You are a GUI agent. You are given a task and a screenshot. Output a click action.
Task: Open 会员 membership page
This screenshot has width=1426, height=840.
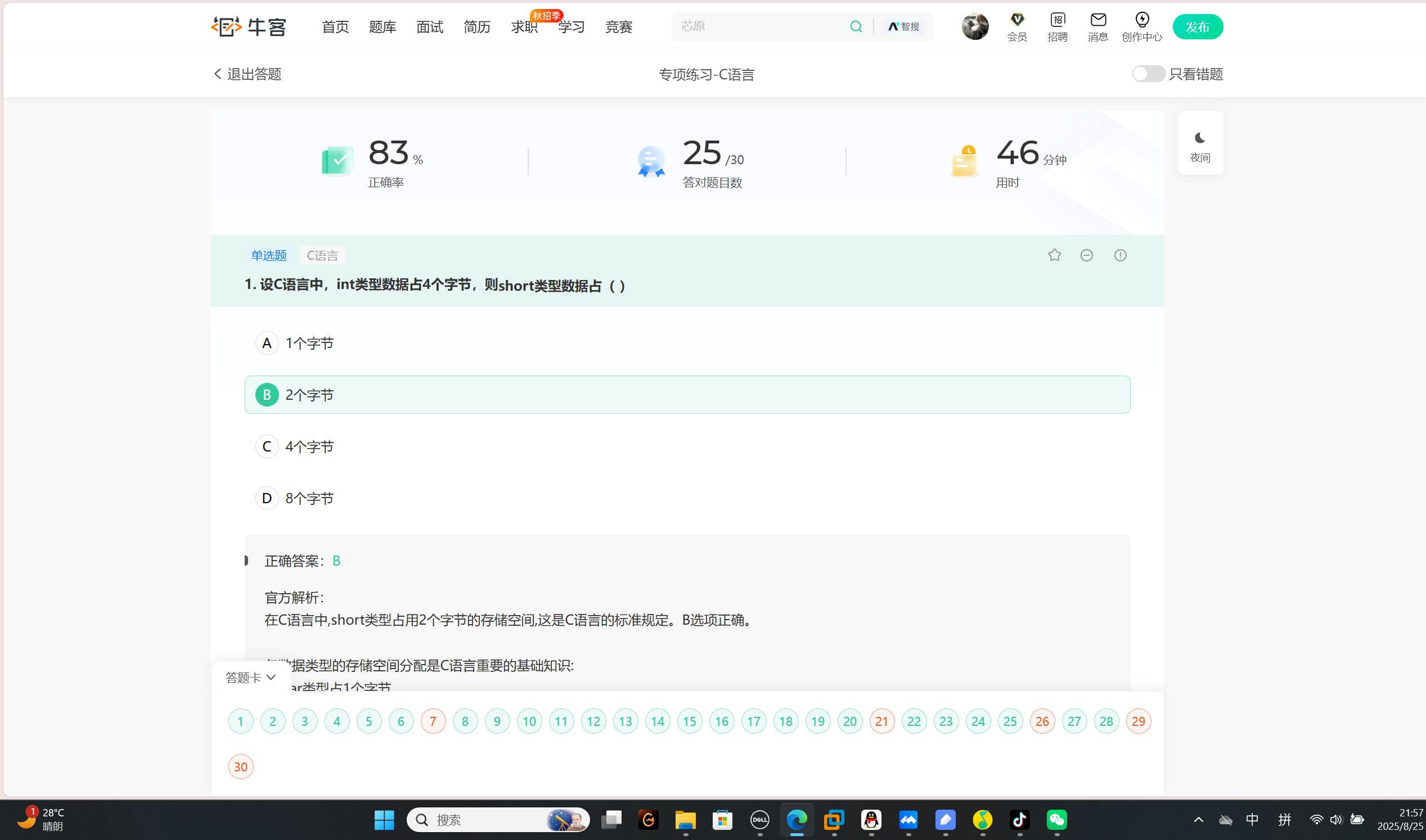[x=1016, y=26]
